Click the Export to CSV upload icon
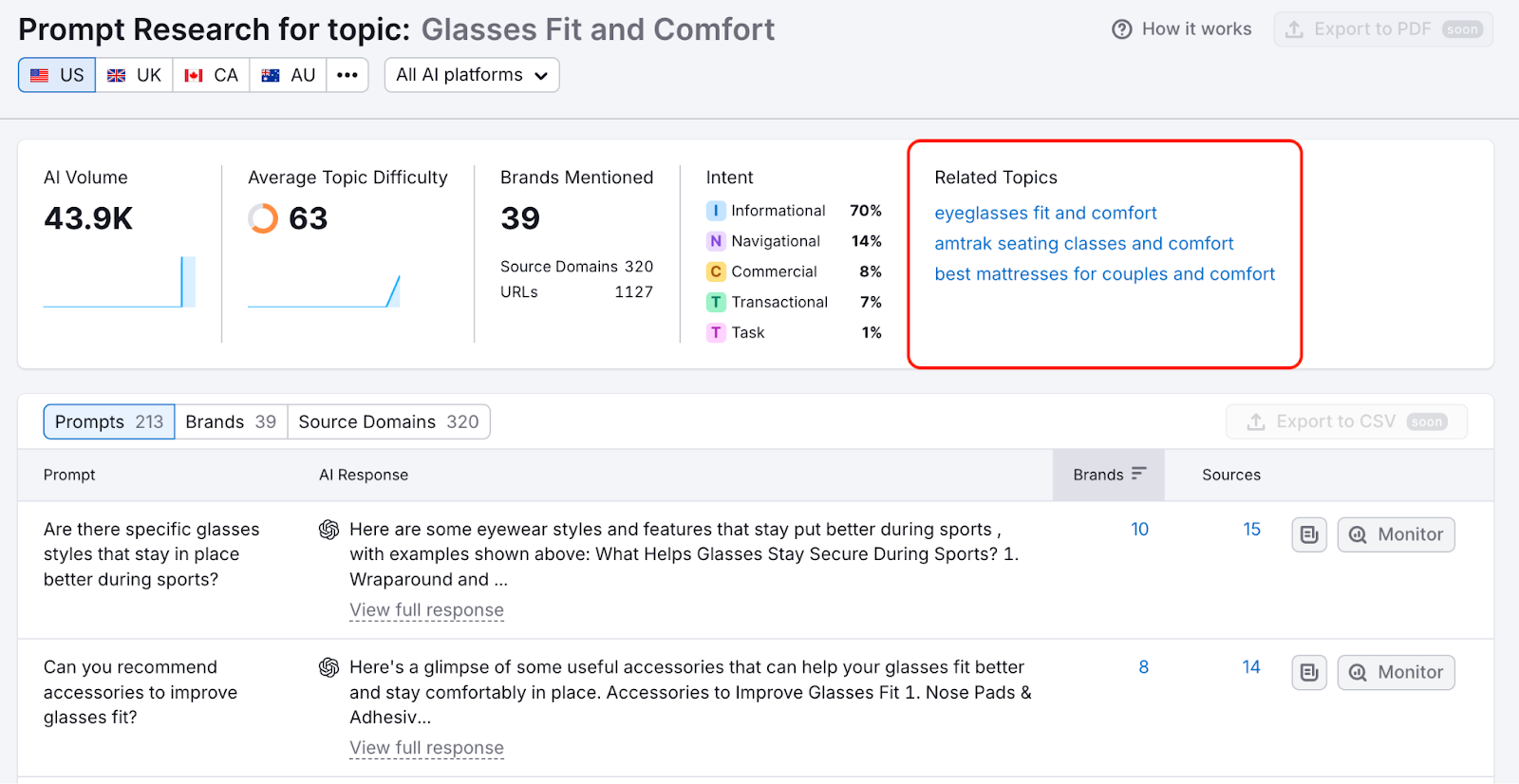This screenshot has width=1519, height=784. tap(1256, 421)
